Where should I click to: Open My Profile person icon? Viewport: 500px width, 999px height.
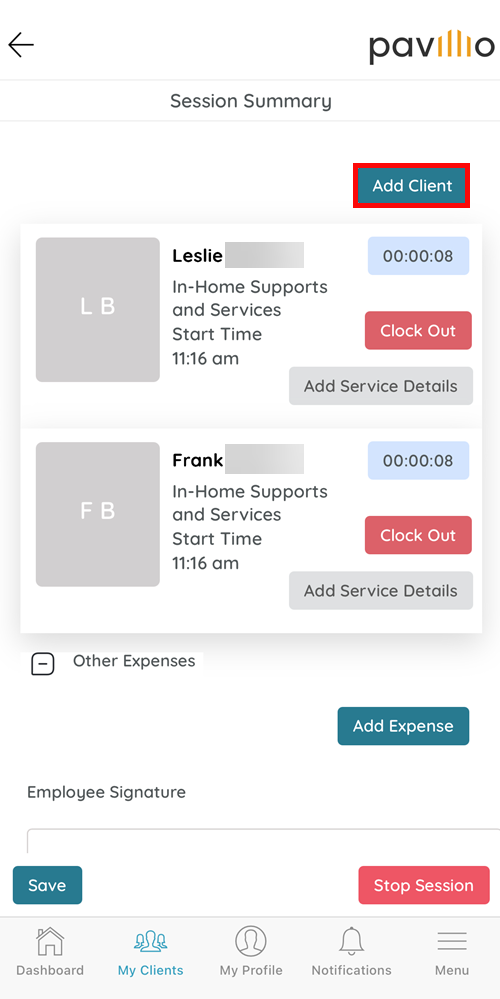click(x=251, y=941)
